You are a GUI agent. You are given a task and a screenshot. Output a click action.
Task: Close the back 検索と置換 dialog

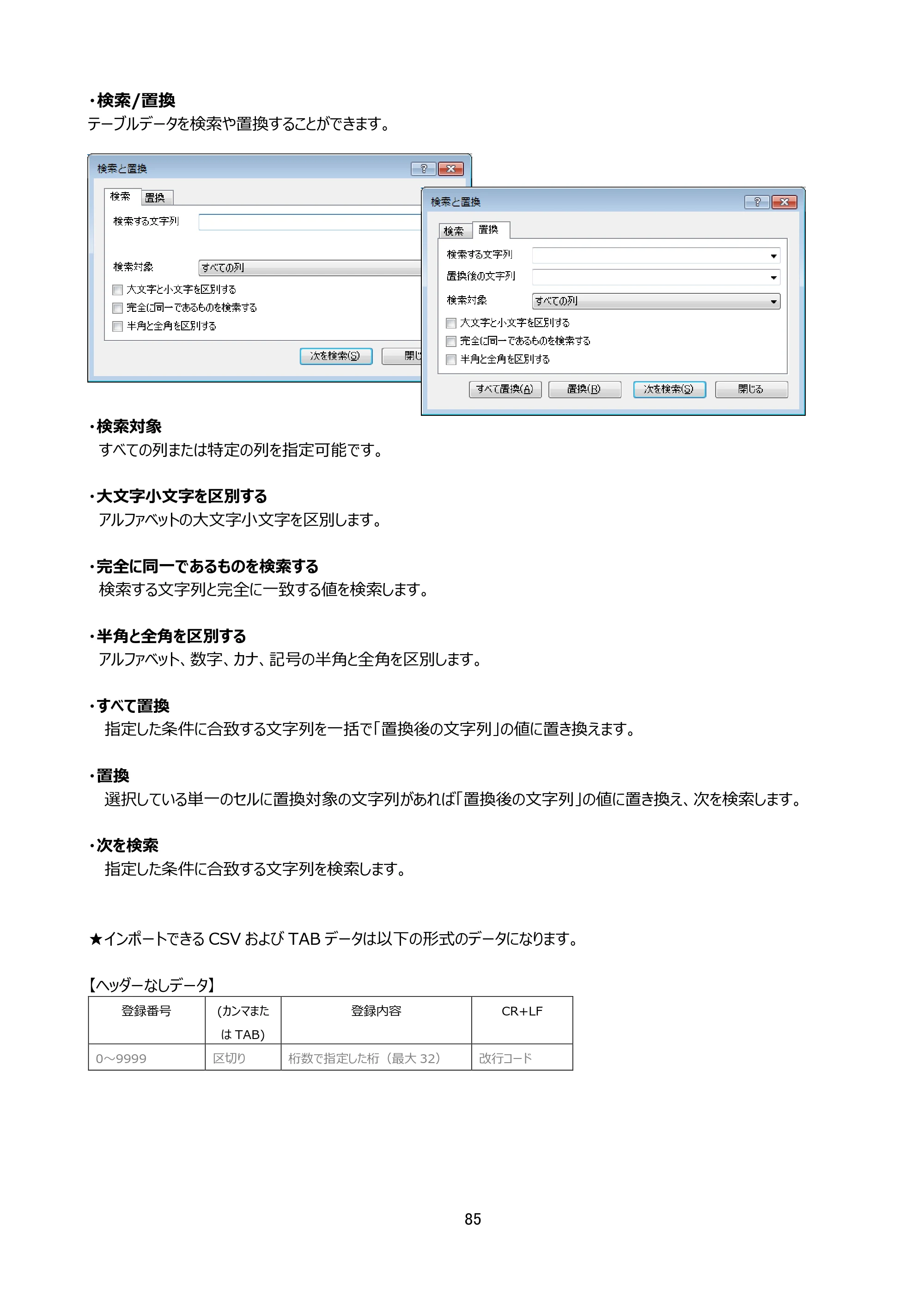(450, 169)
